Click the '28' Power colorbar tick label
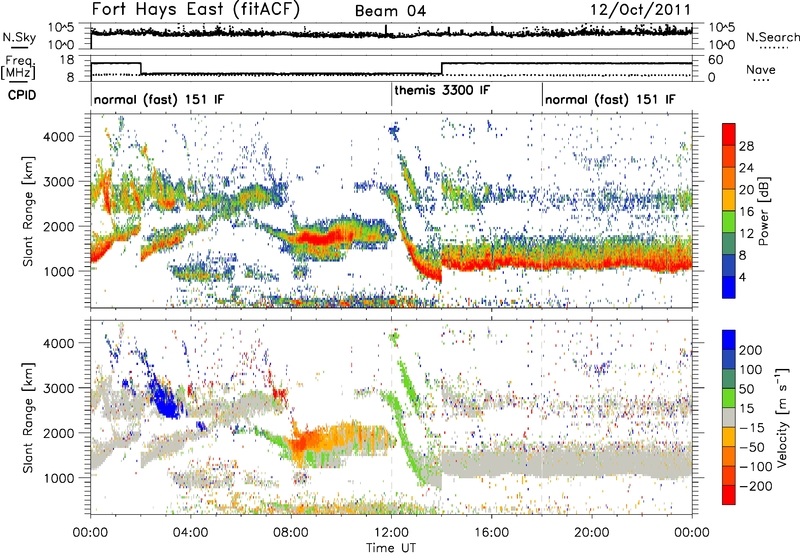Image resolution: width=800 pixels, height=554 pixels. pyautogui.click(x=746, y=146)
